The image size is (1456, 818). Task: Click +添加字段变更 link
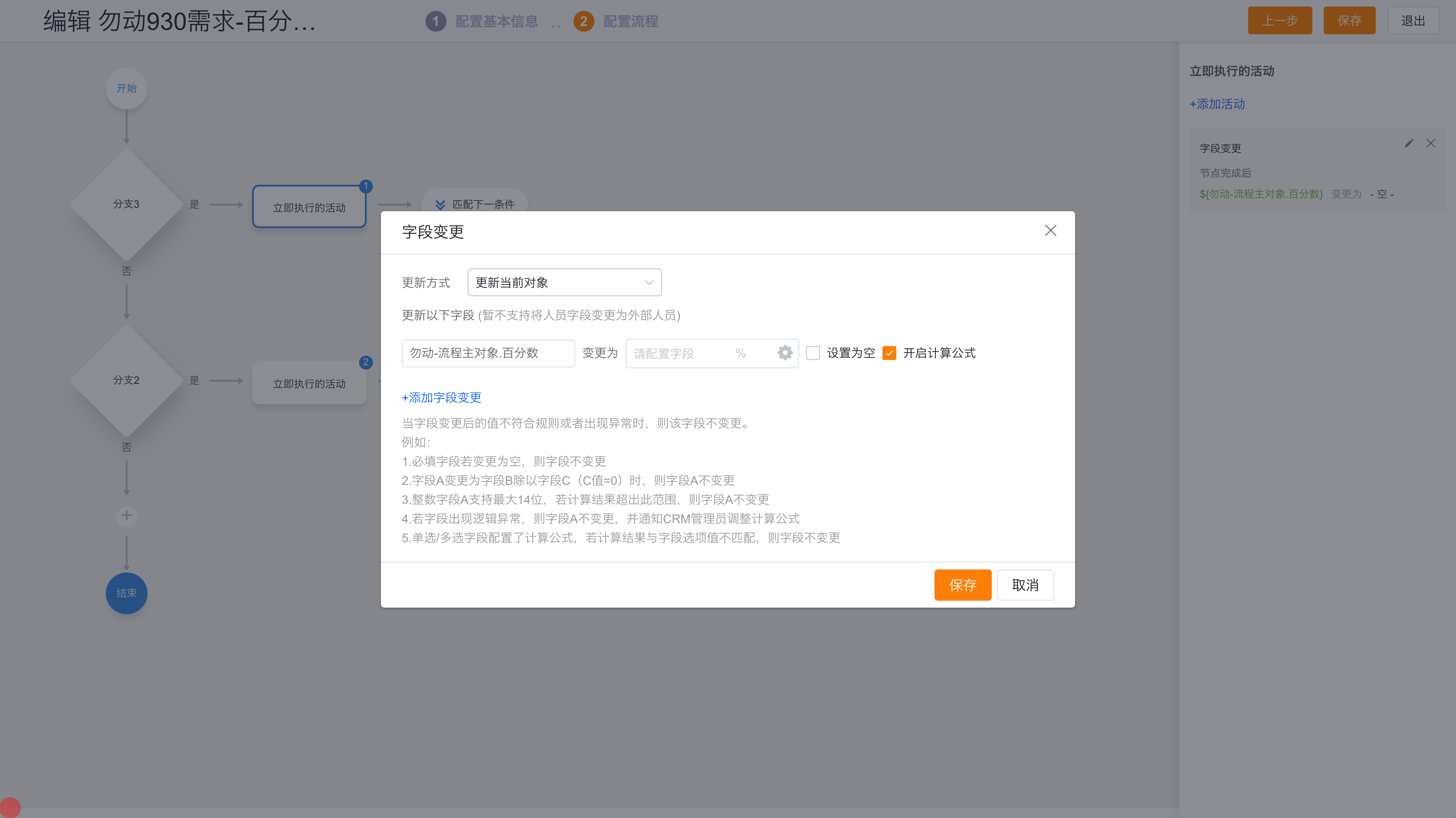click(x=441, y=397)
